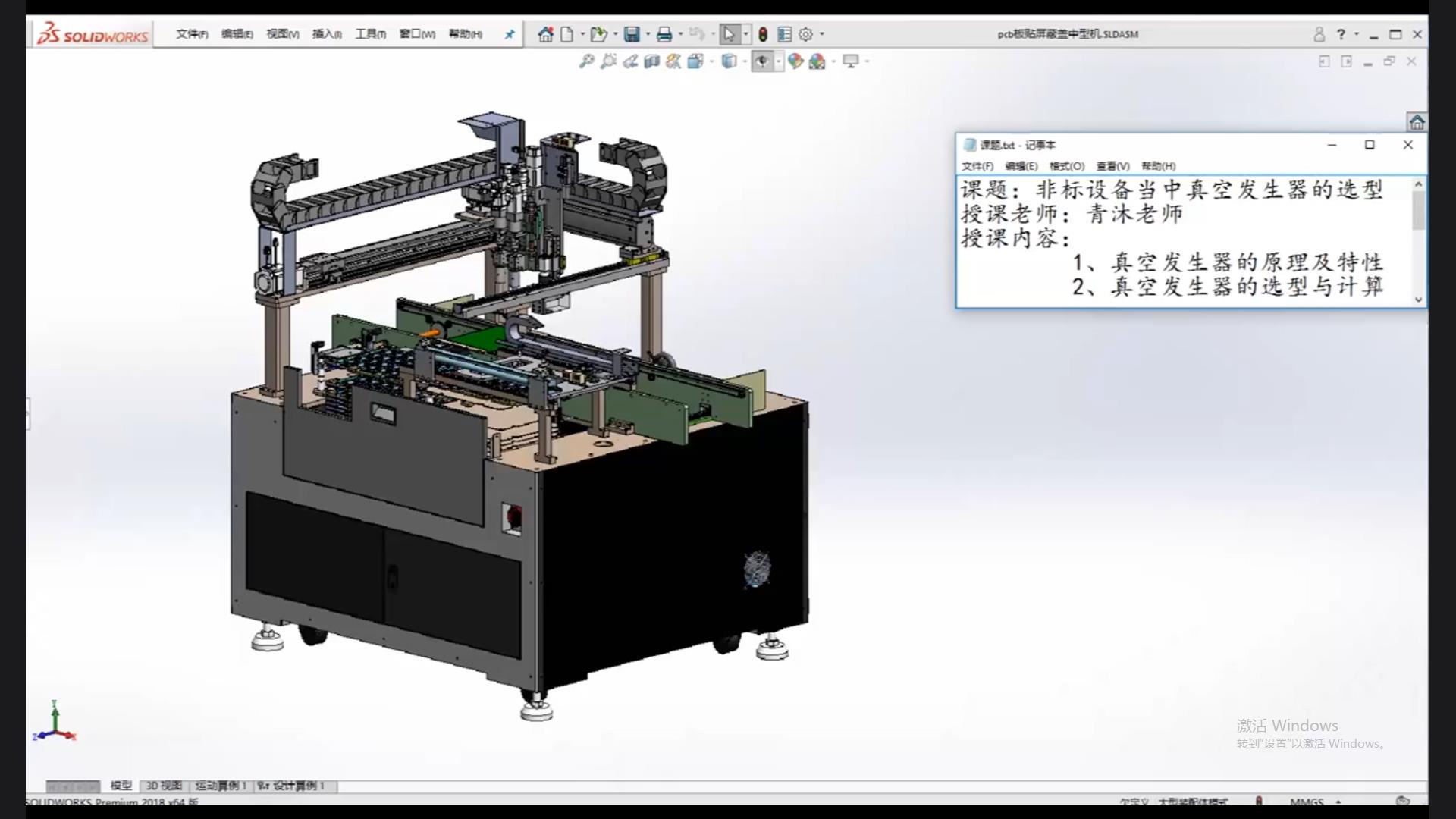Expand the Print dropdown arrow
Screen dimensions: 1456x819
pos(680,34)
